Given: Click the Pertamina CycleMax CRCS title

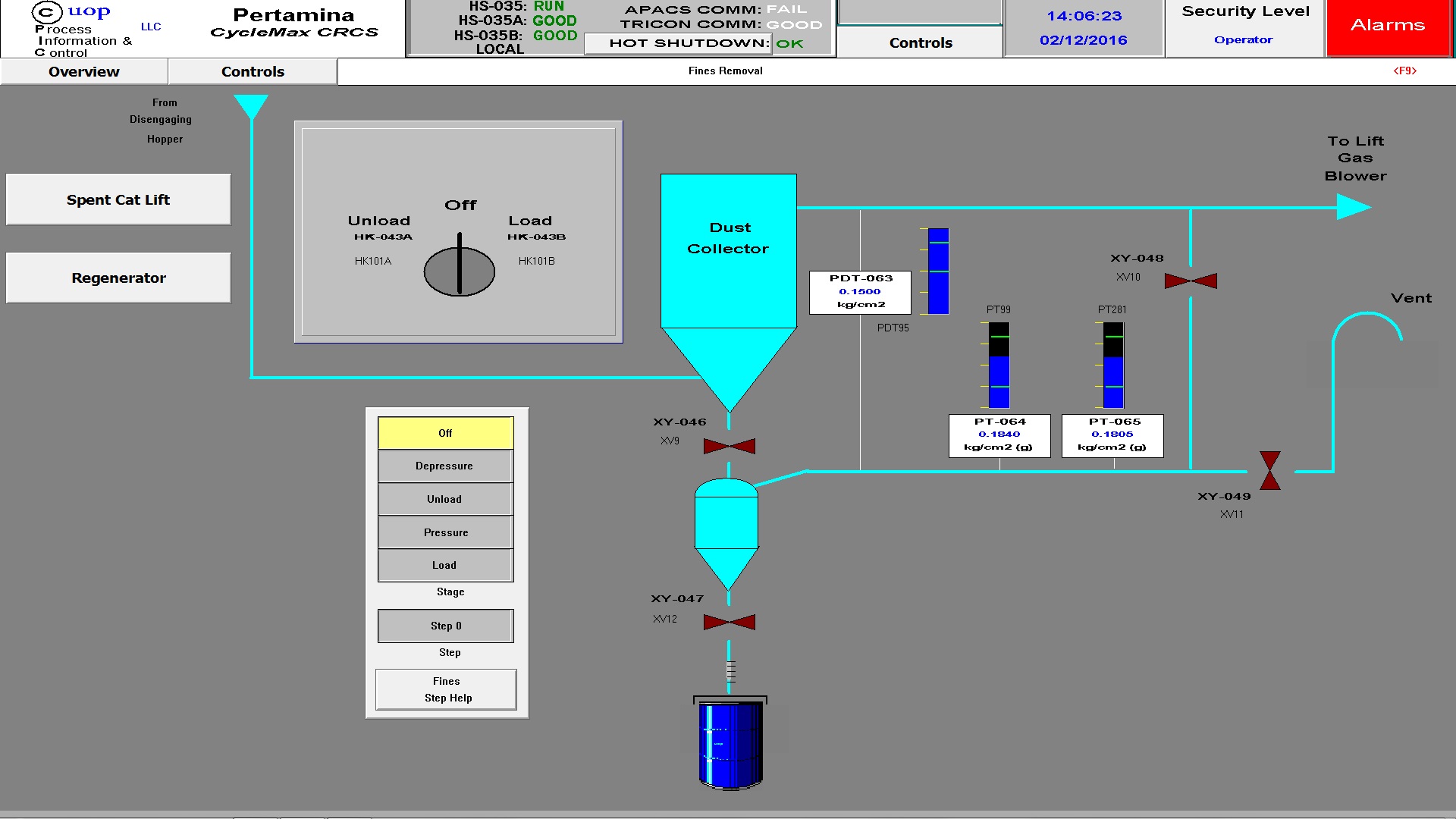Looking at the screenshot, I should coord(294,23).
